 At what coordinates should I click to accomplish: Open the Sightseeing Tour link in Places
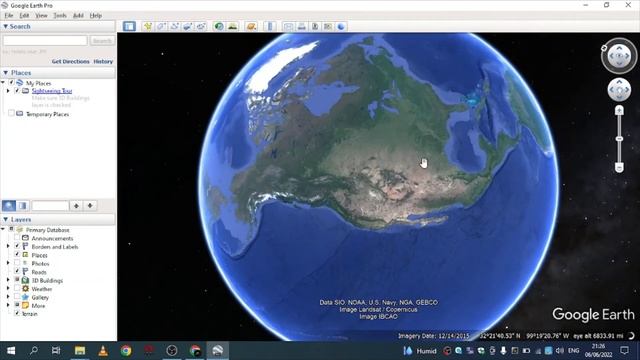click(52, 91)
